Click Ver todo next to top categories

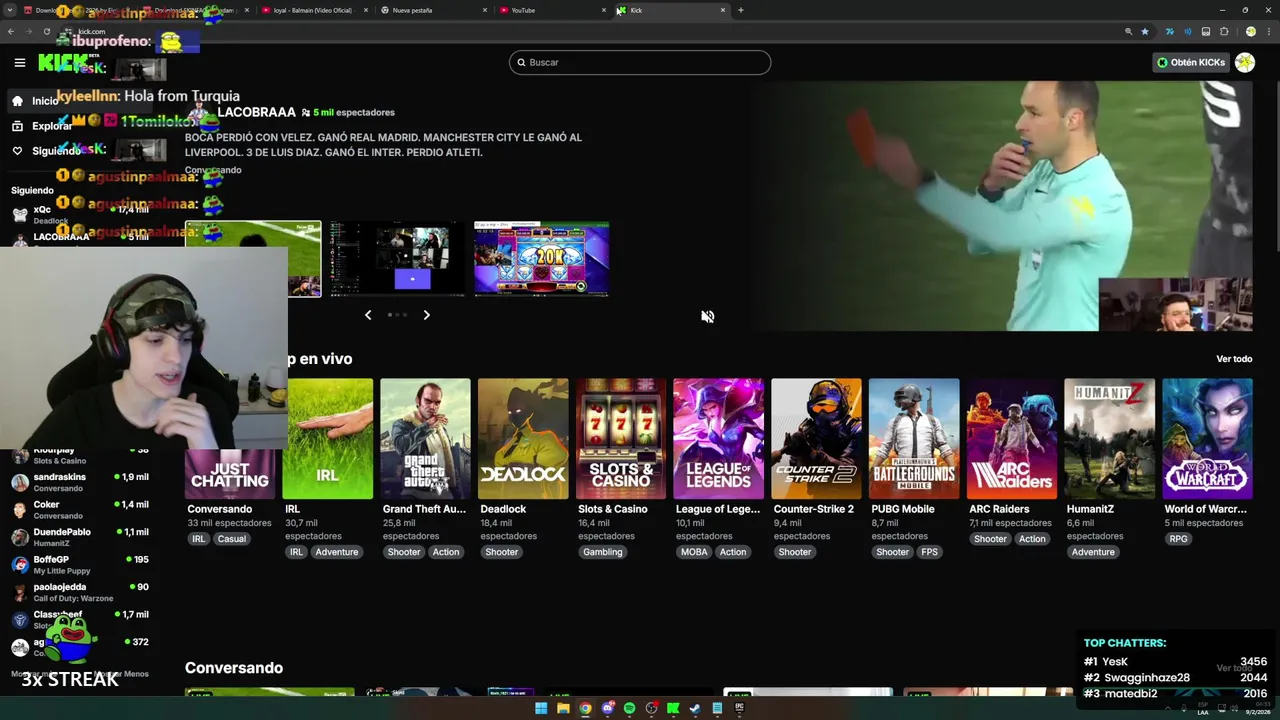pos(1234,359)
